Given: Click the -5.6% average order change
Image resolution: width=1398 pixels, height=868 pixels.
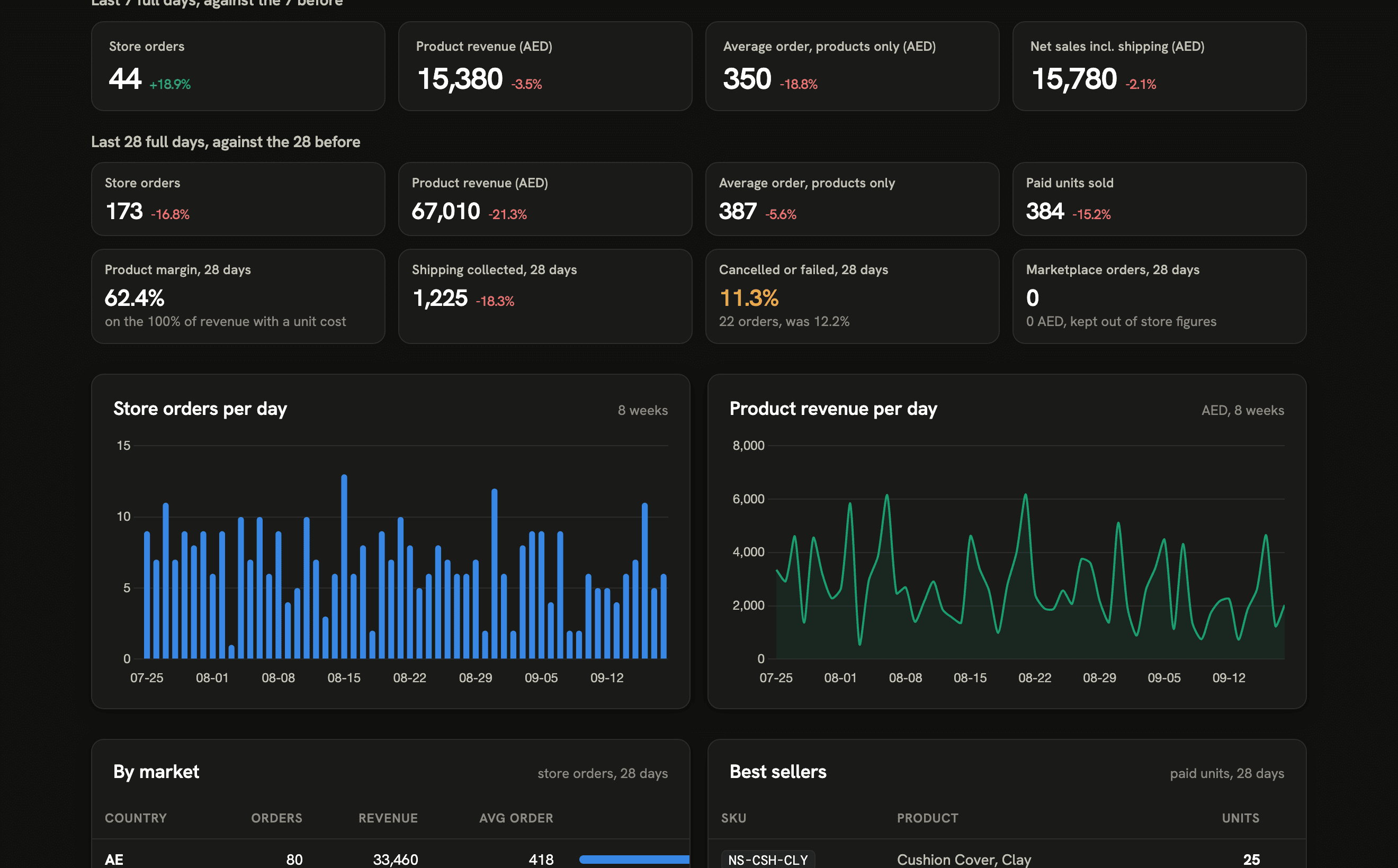Looking at the screenshot, I should coord(781,215).
